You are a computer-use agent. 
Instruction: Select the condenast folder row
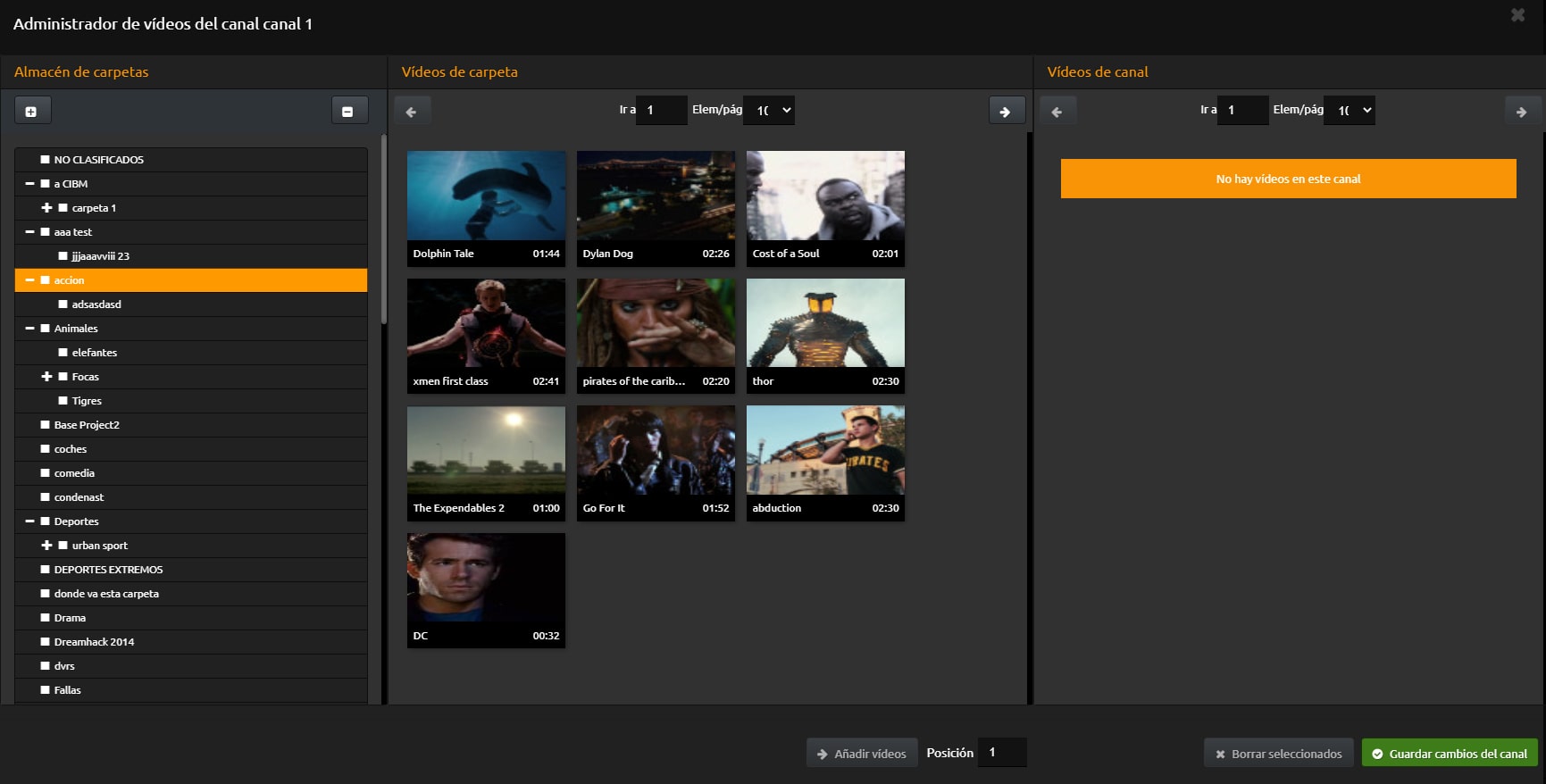(x=191, y=496)
